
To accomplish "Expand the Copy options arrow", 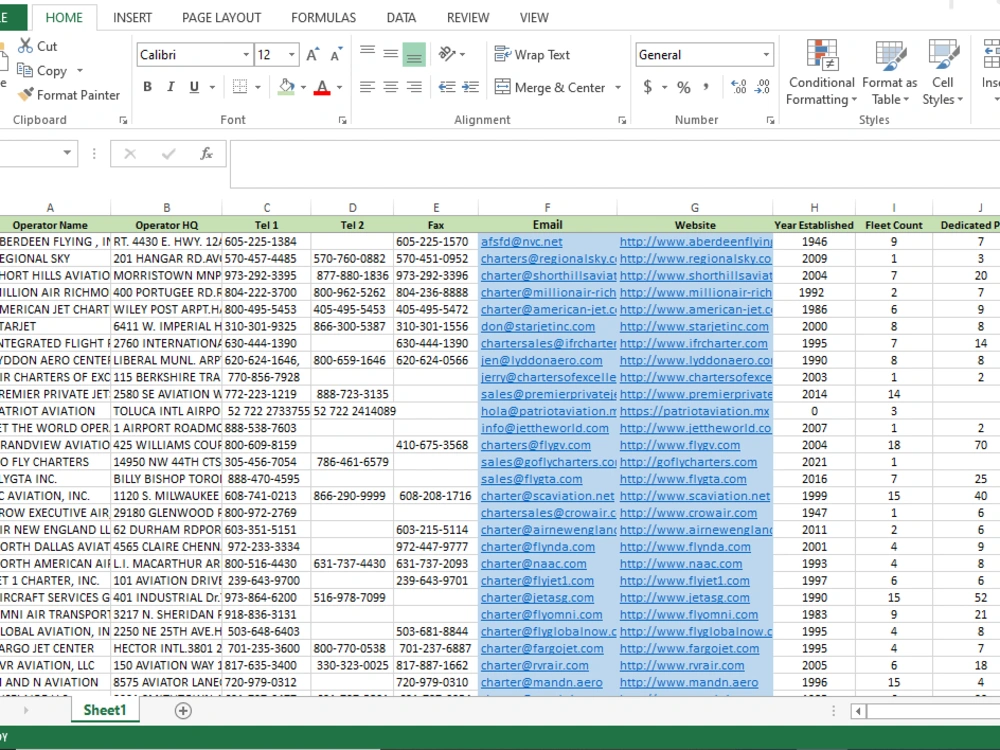I will pos(80,70).
